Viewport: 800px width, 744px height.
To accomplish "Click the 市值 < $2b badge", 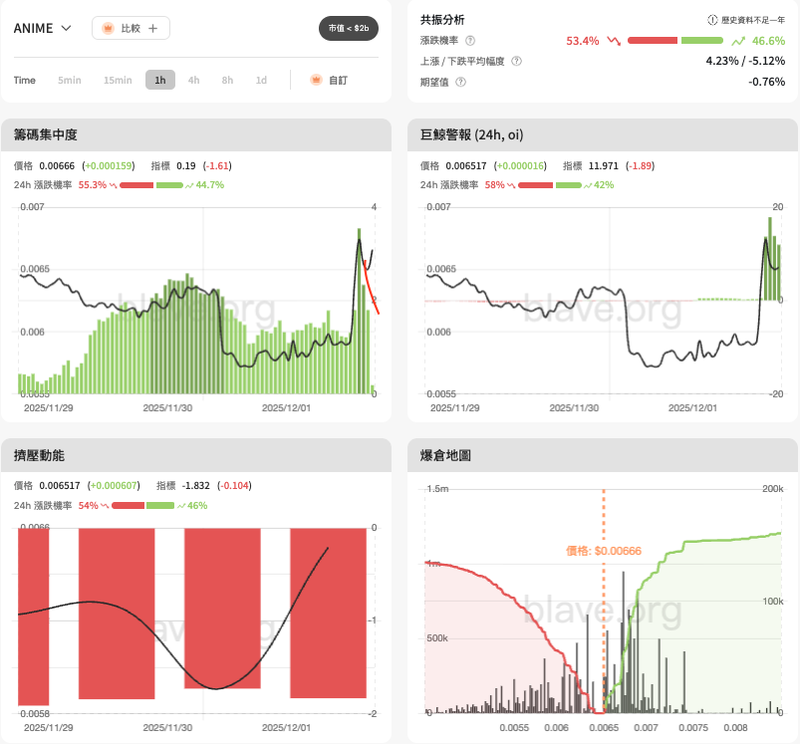I will 349,28.
